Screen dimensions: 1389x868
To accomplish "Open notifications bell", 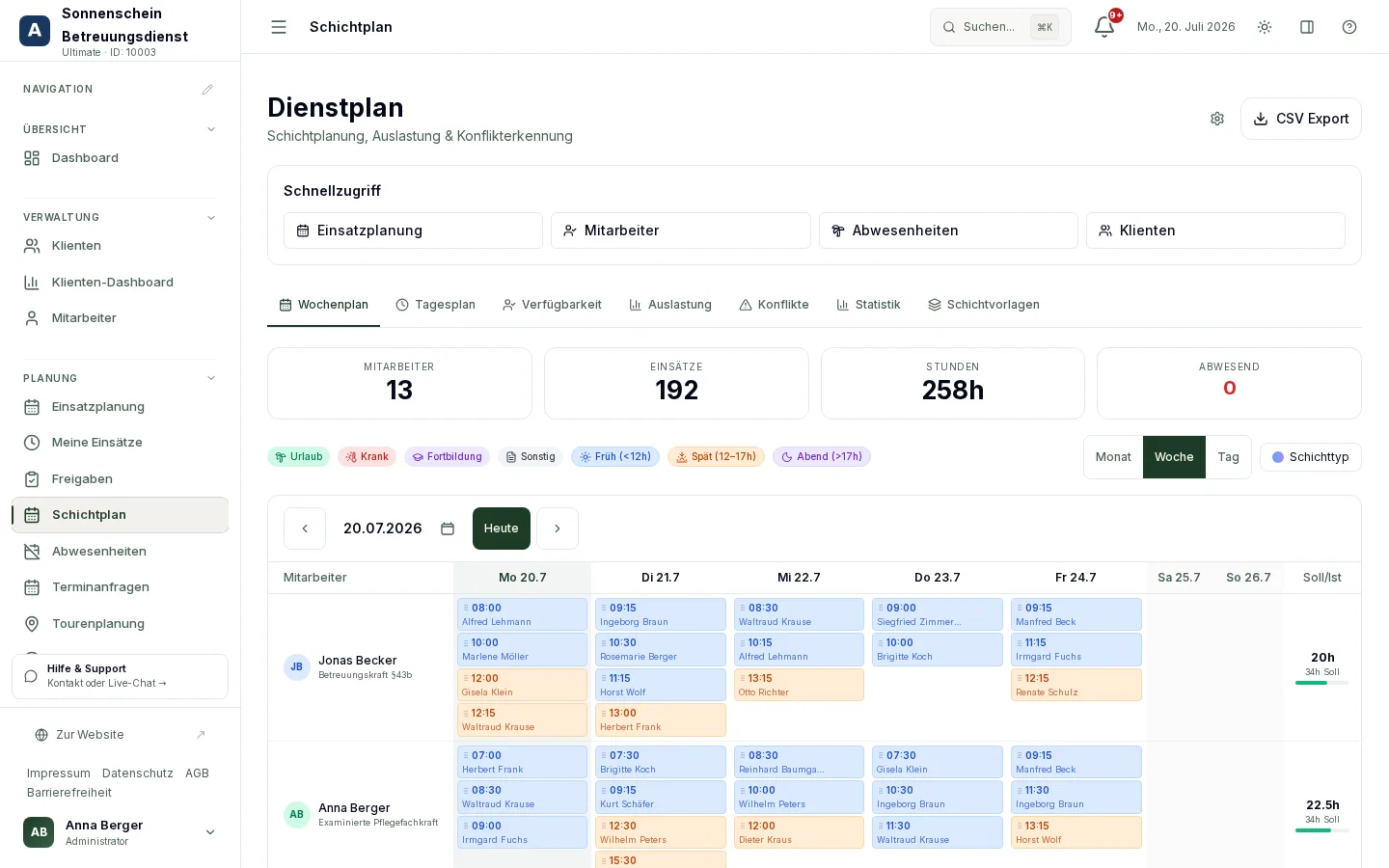I will [x=1104, y=27].
